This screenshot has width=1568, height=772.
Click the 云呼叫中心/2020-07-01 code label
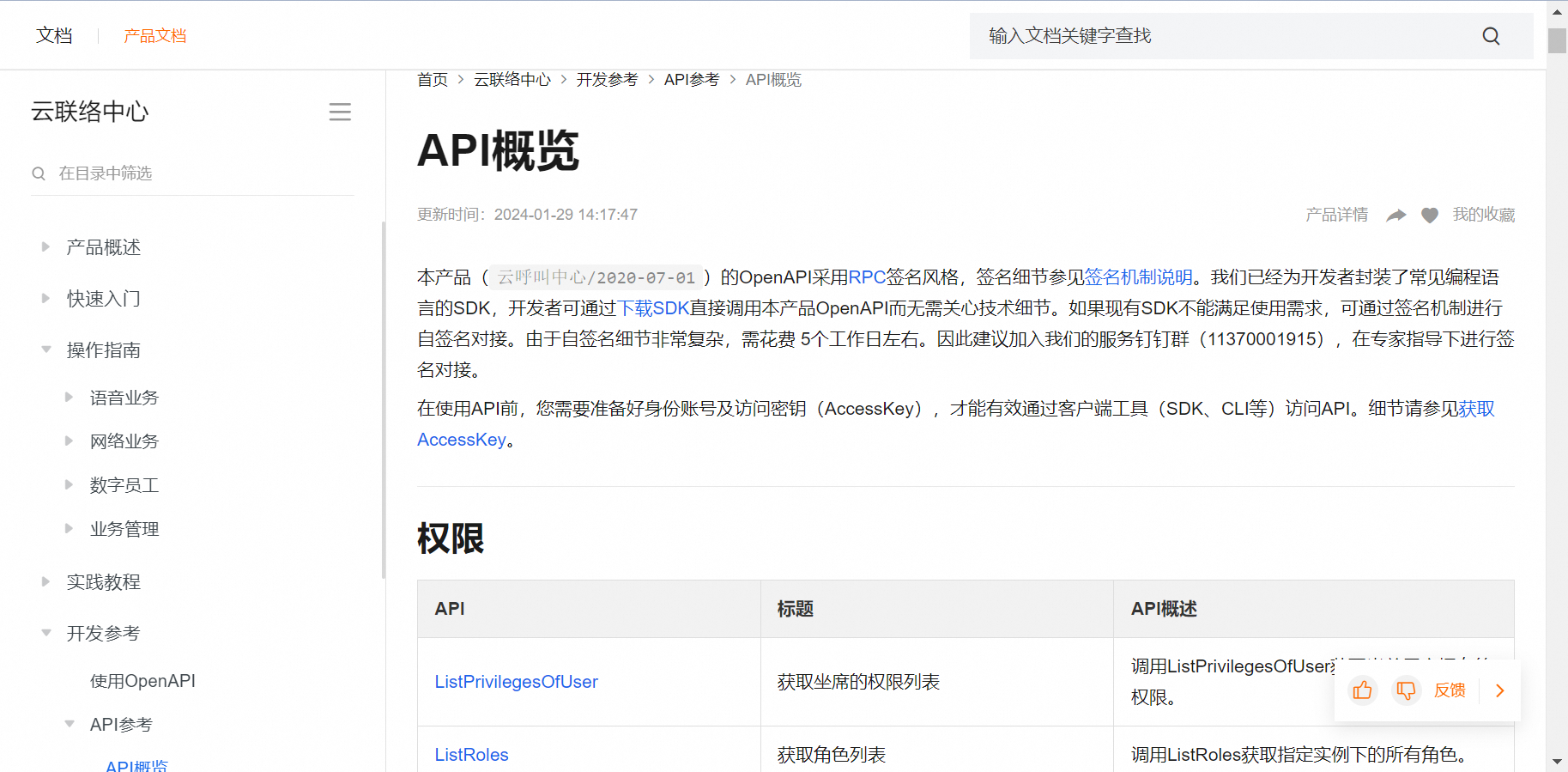point(596,277)
